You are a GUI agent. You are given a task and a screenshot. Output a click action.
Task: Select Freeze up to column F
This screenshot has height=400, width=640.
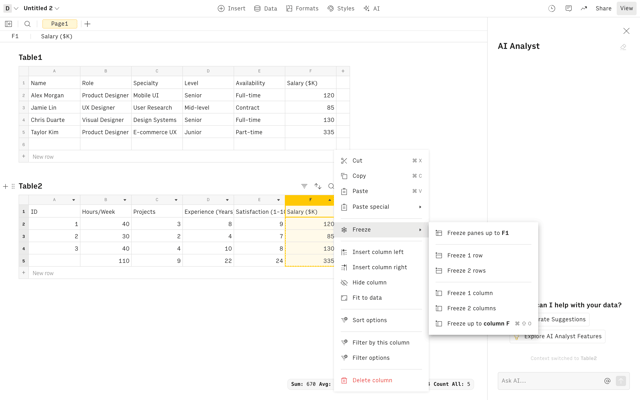483,324
